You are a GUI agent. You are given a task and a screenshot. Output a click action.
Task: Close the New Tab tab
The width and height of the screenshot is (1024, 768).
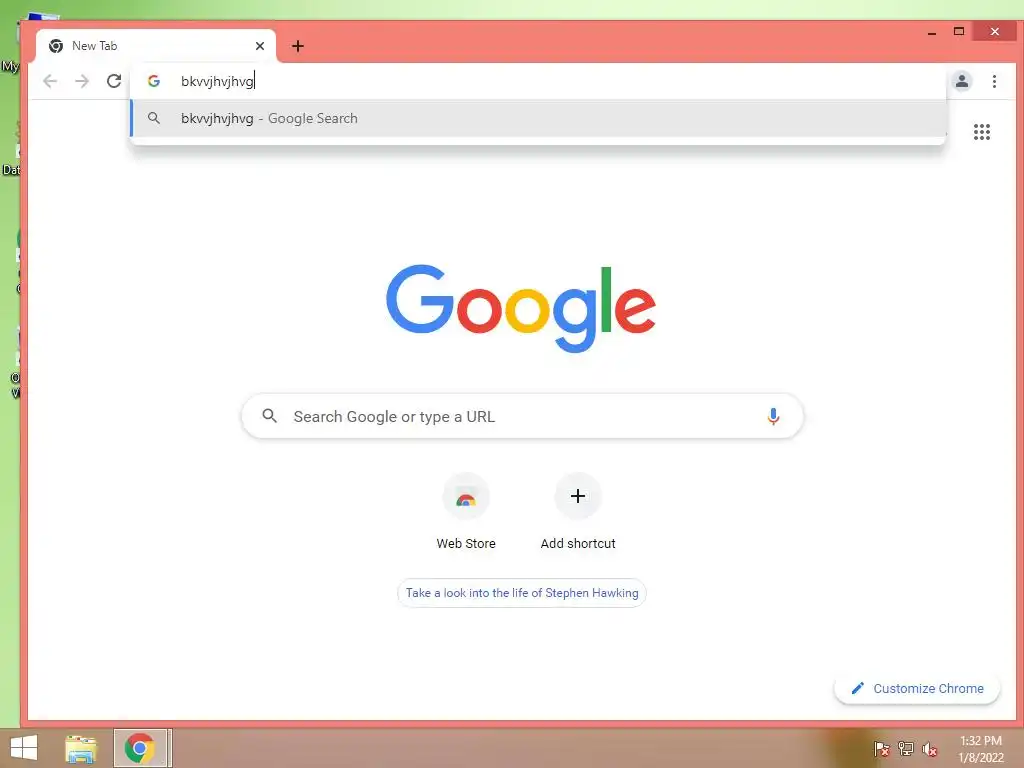[260, 46]
